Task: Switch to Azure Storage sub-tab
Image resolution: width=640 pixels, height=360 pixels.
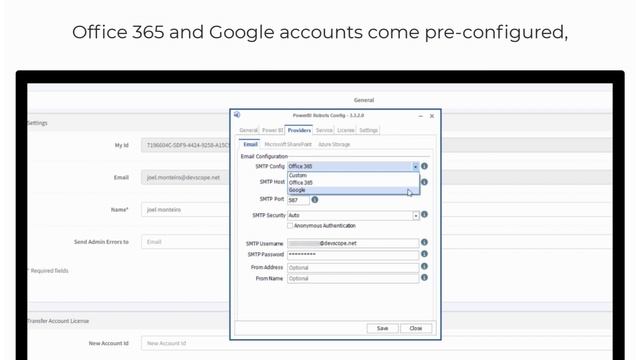Action: [x=334, y=144]
